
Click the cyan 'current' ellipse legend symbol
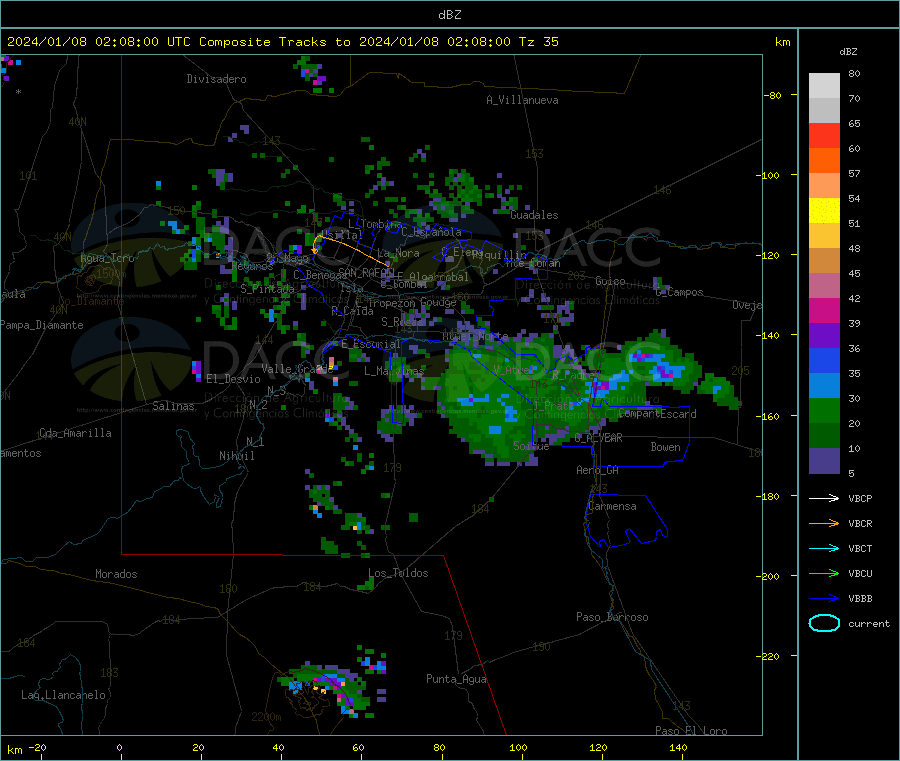coord(824,623)
